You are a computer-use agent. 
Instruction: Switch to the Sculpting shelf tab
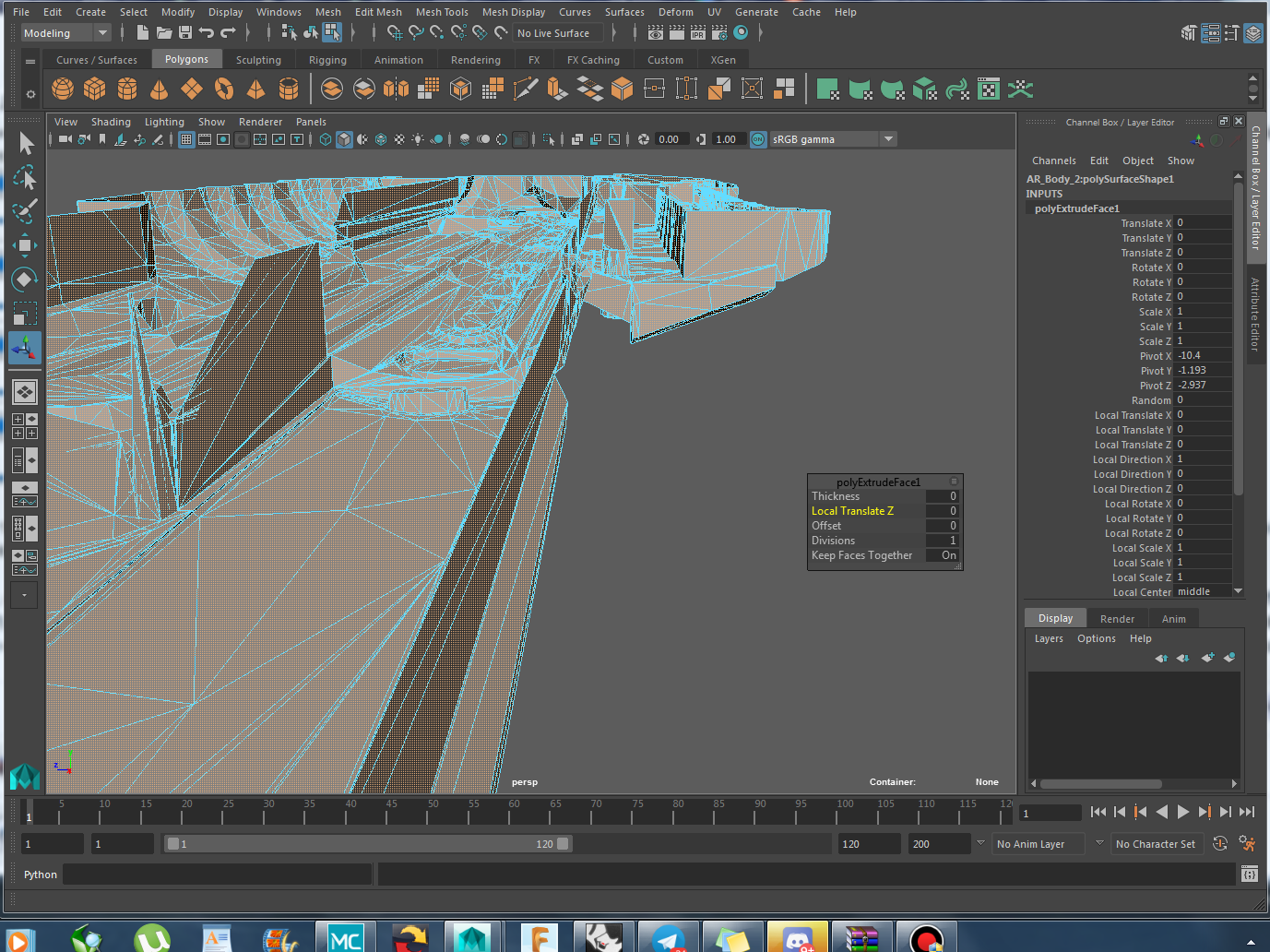tap(258, 60)
